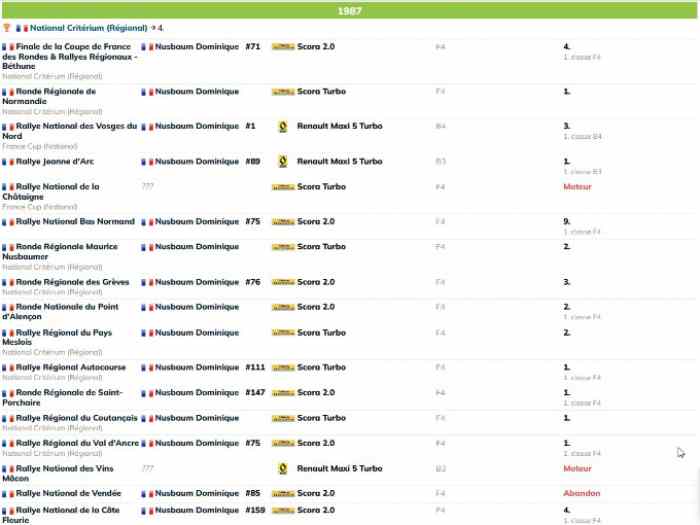Click the Scora logo in the Rallye National de la Châtaigne row

[283, 187]
